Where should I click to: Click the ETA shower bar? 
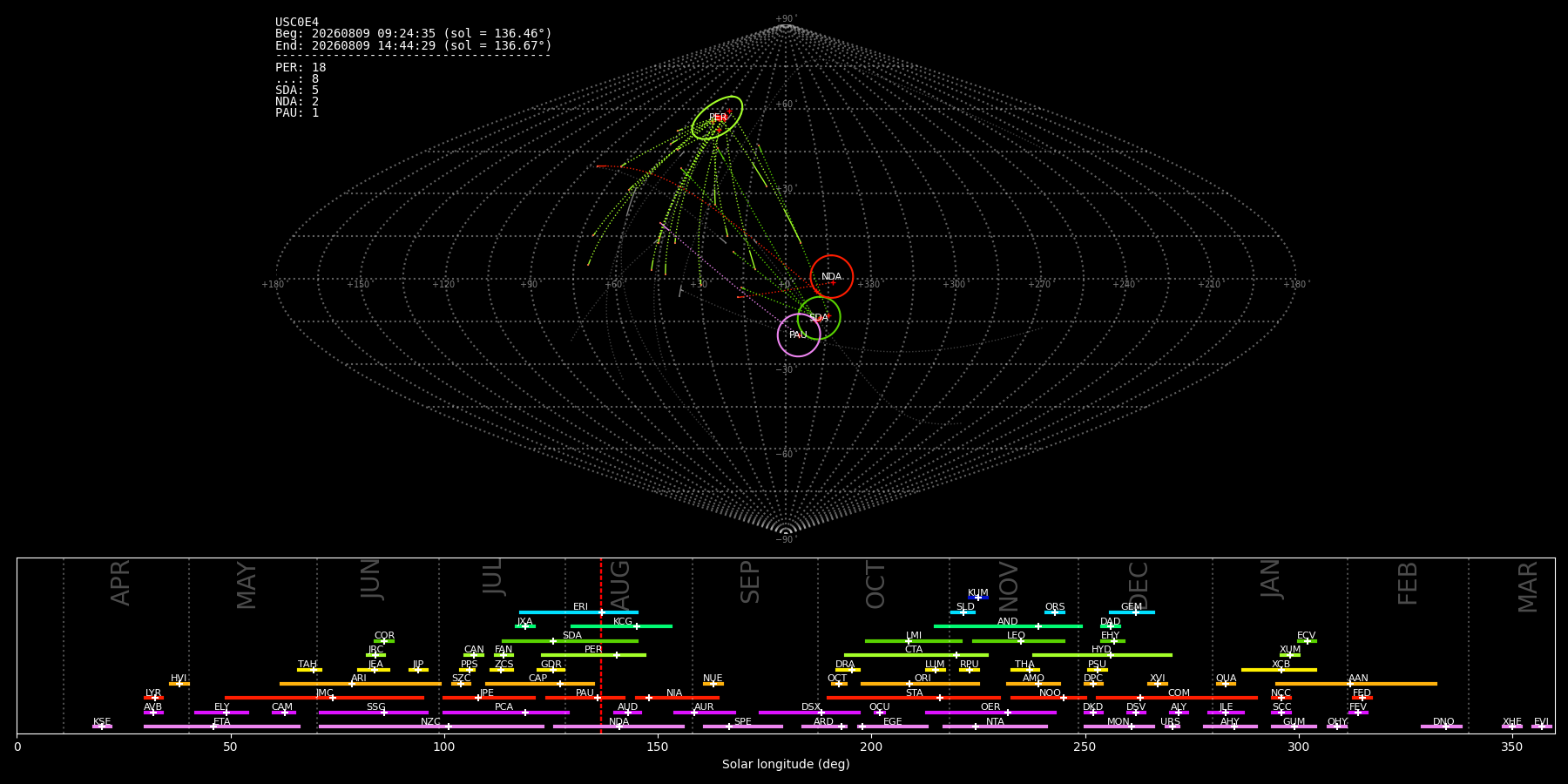(222, 727)
